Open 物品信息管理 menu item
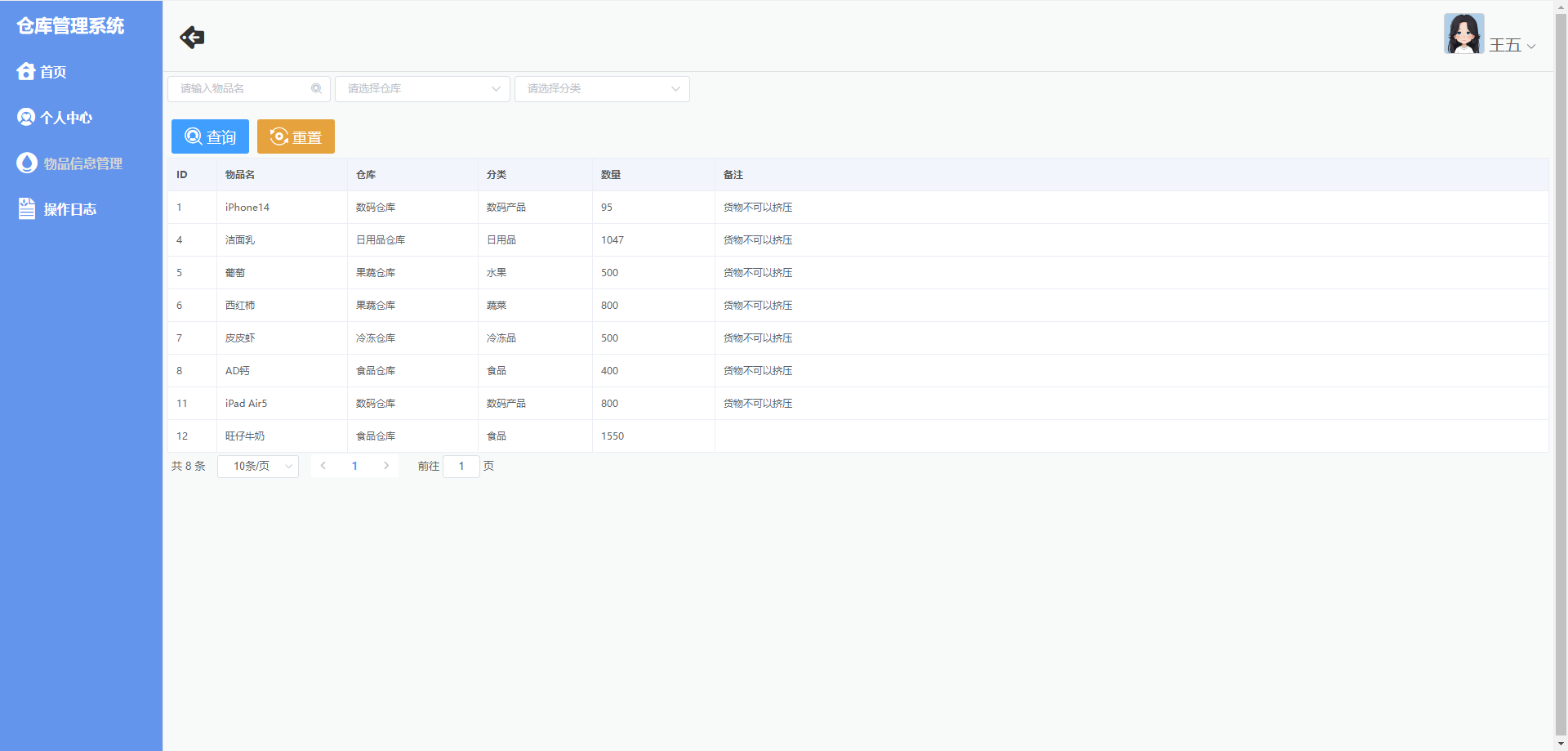Screen dimensions: 1568x751 click(82, 163)
